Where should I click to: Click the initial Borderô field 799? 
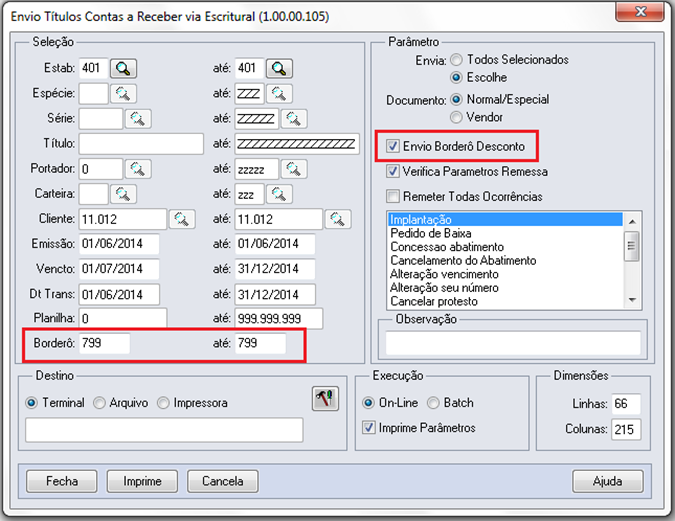click(x=104, y=343)
